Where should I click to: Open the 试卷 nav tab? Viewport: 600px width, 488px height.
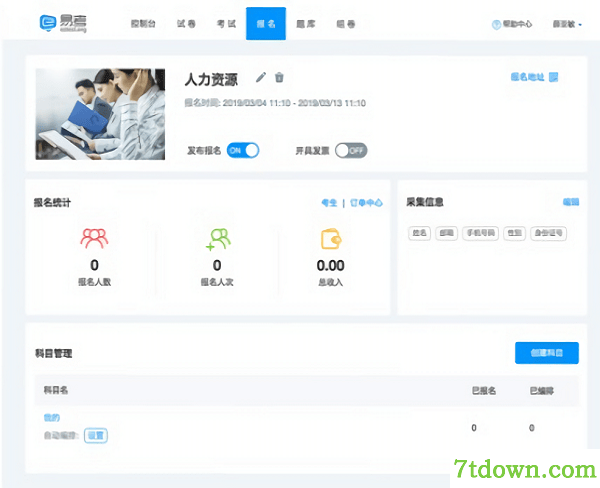tap(186, 24)
